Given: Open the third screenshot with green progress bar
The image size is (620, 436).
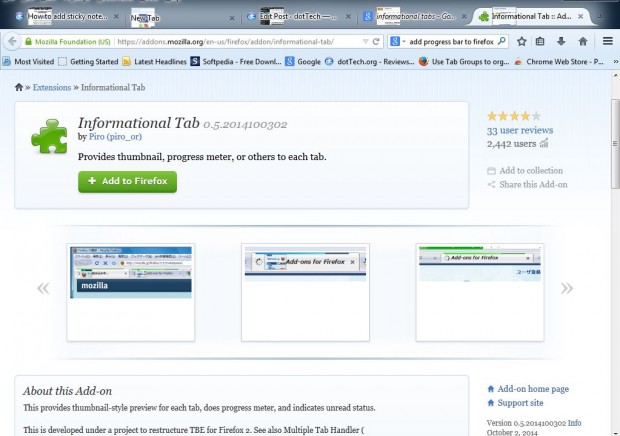Looking at the screenshot, I should (480, 292).
